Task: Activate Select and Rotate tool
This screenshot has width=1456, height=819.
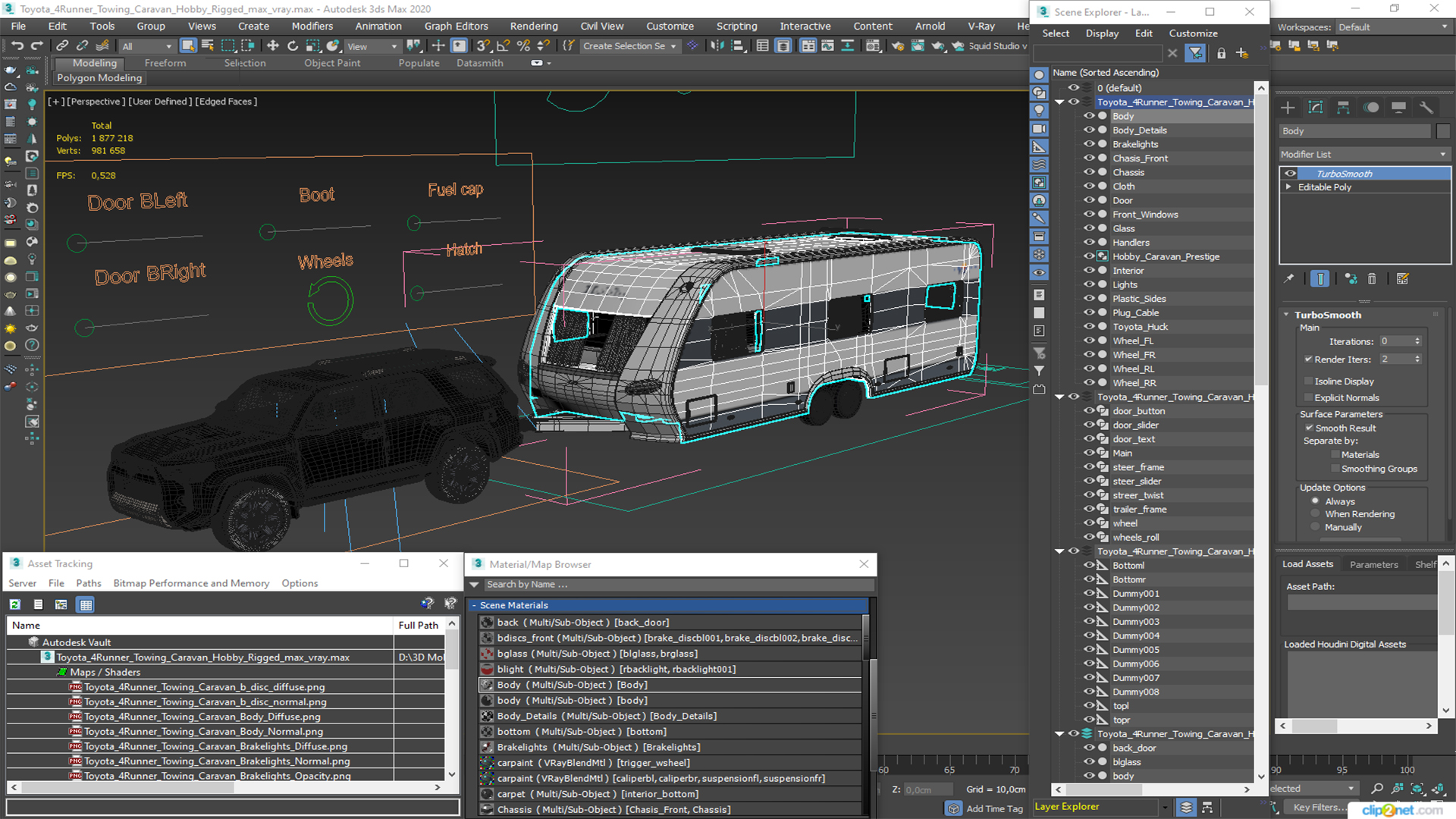Action: point(293,46)
